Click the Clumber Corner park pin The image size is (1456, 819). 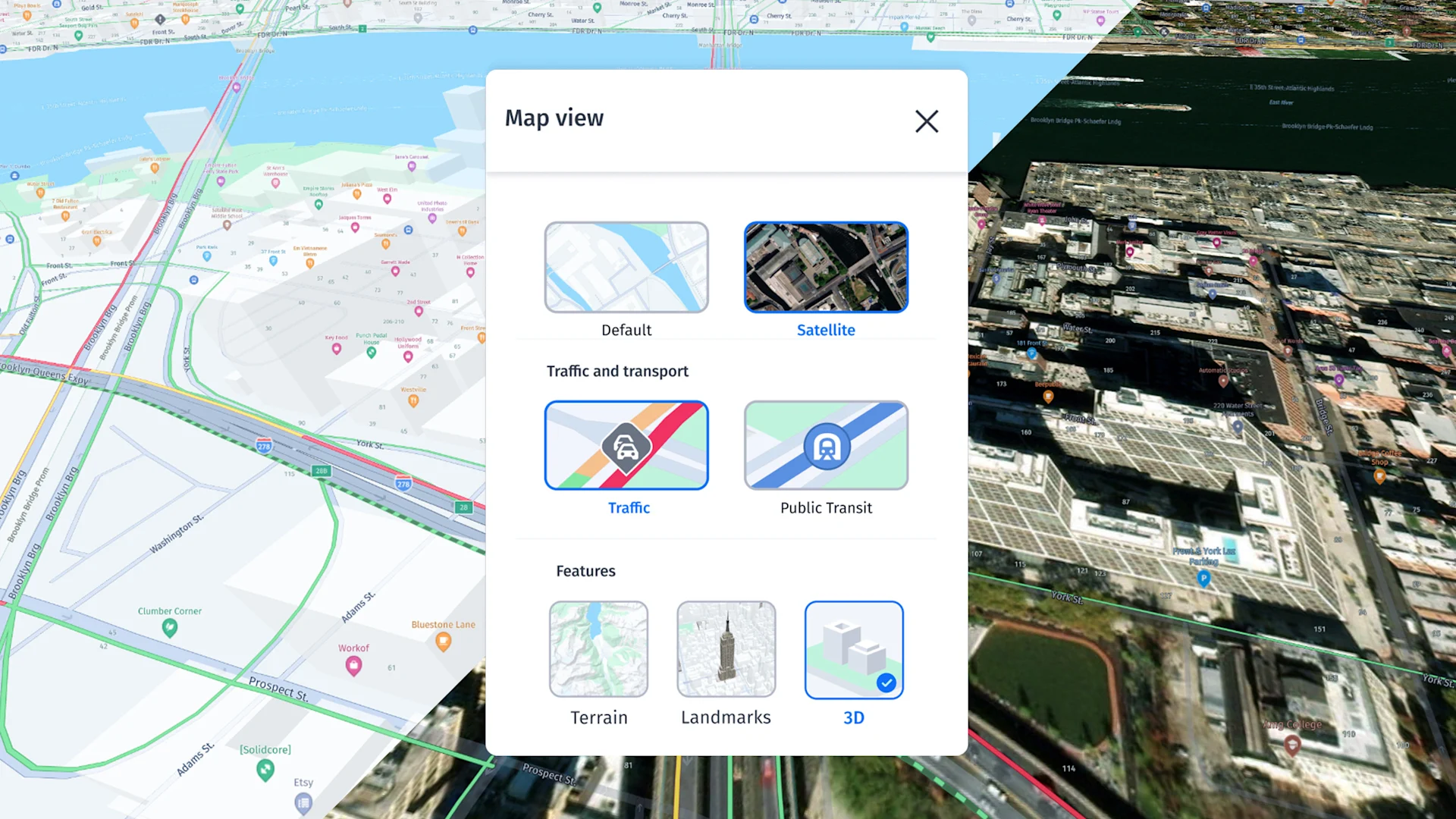click(x=170, y=628)
